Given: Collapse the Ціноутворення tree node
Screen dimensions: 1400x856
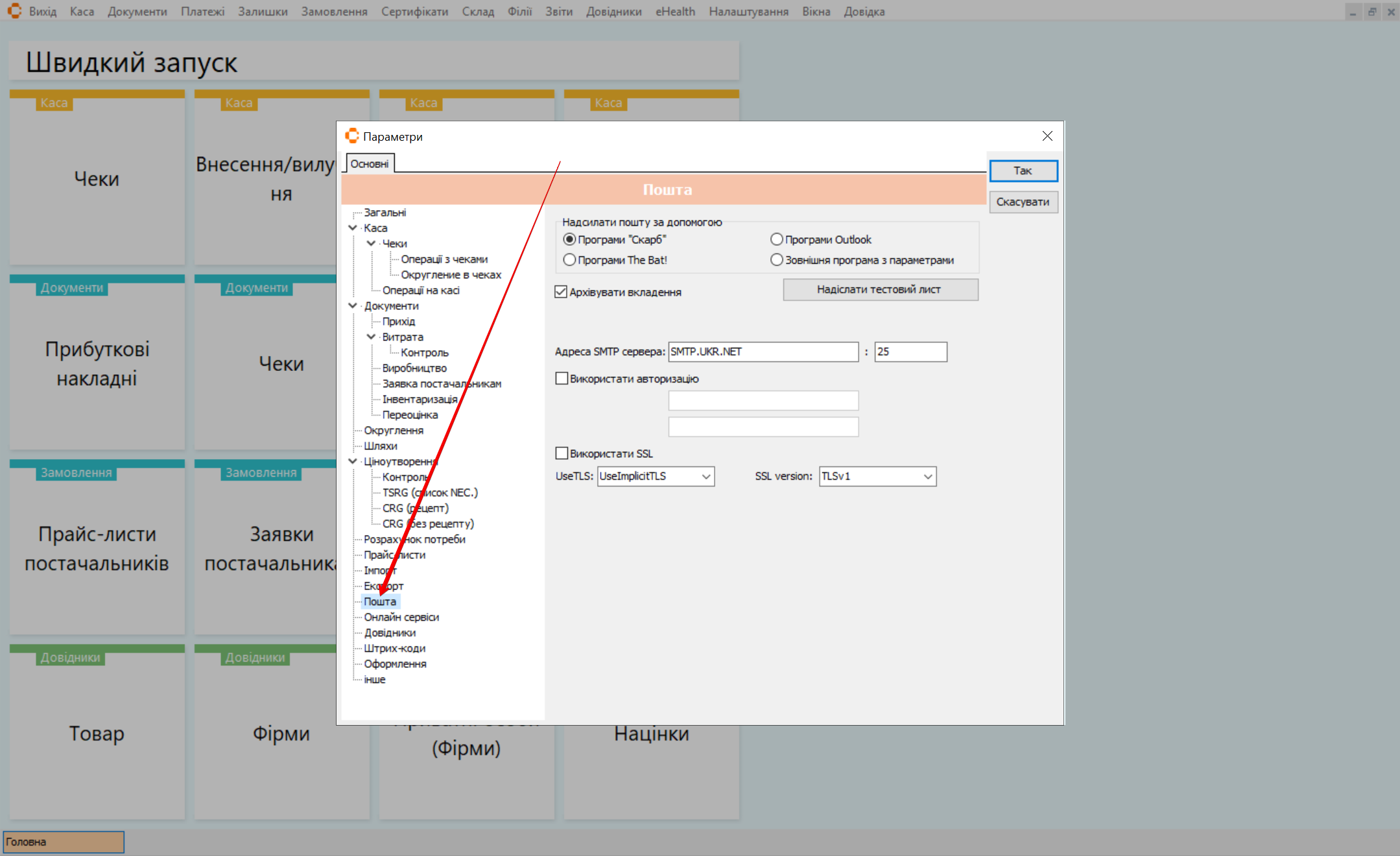Looking at the screenshot, I should pos(353,461).
